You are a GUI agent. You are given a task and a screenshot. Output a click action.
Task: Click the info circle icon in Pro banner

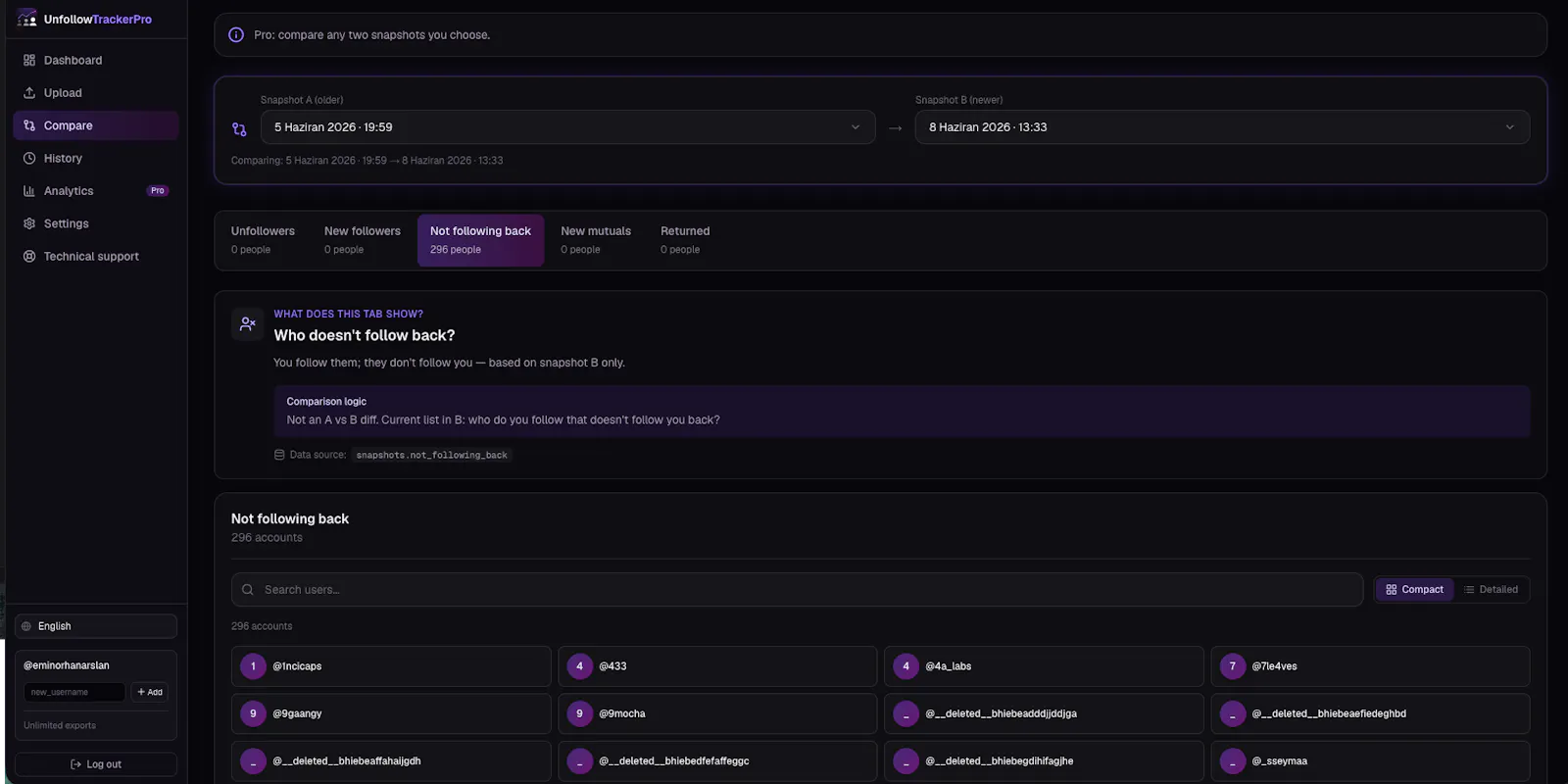coord(236,35)
